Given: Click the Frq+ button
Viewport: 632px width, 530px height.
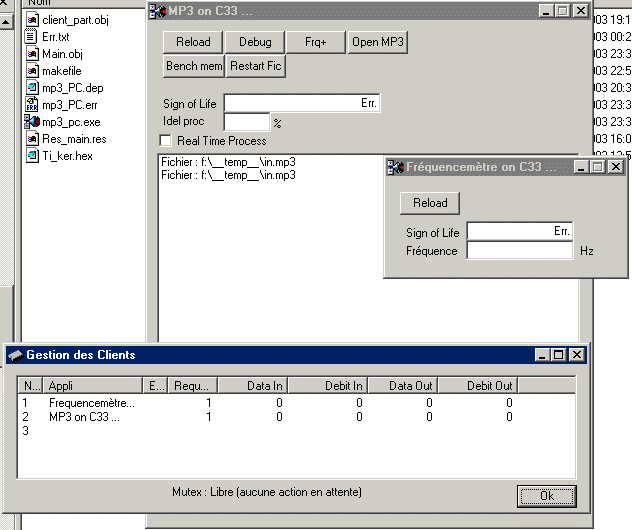Looking at the screenshot, I should click(x=315, y=42).
